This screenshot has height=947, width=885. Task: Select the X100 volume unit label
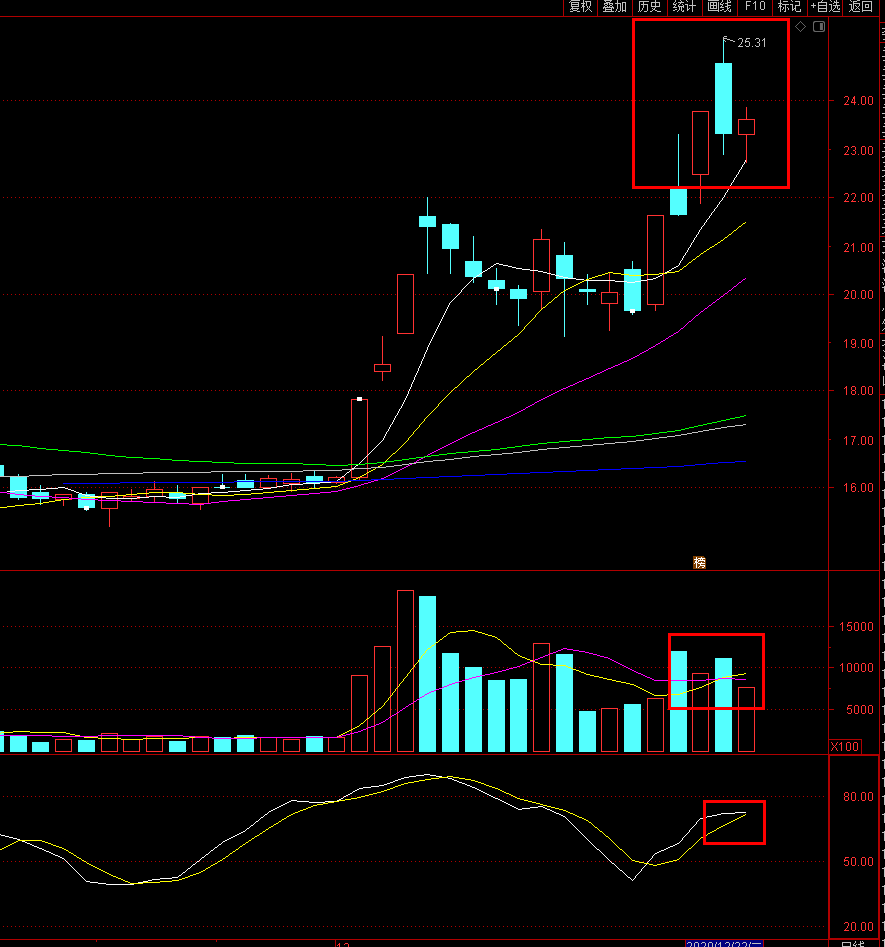pos(845,746)
